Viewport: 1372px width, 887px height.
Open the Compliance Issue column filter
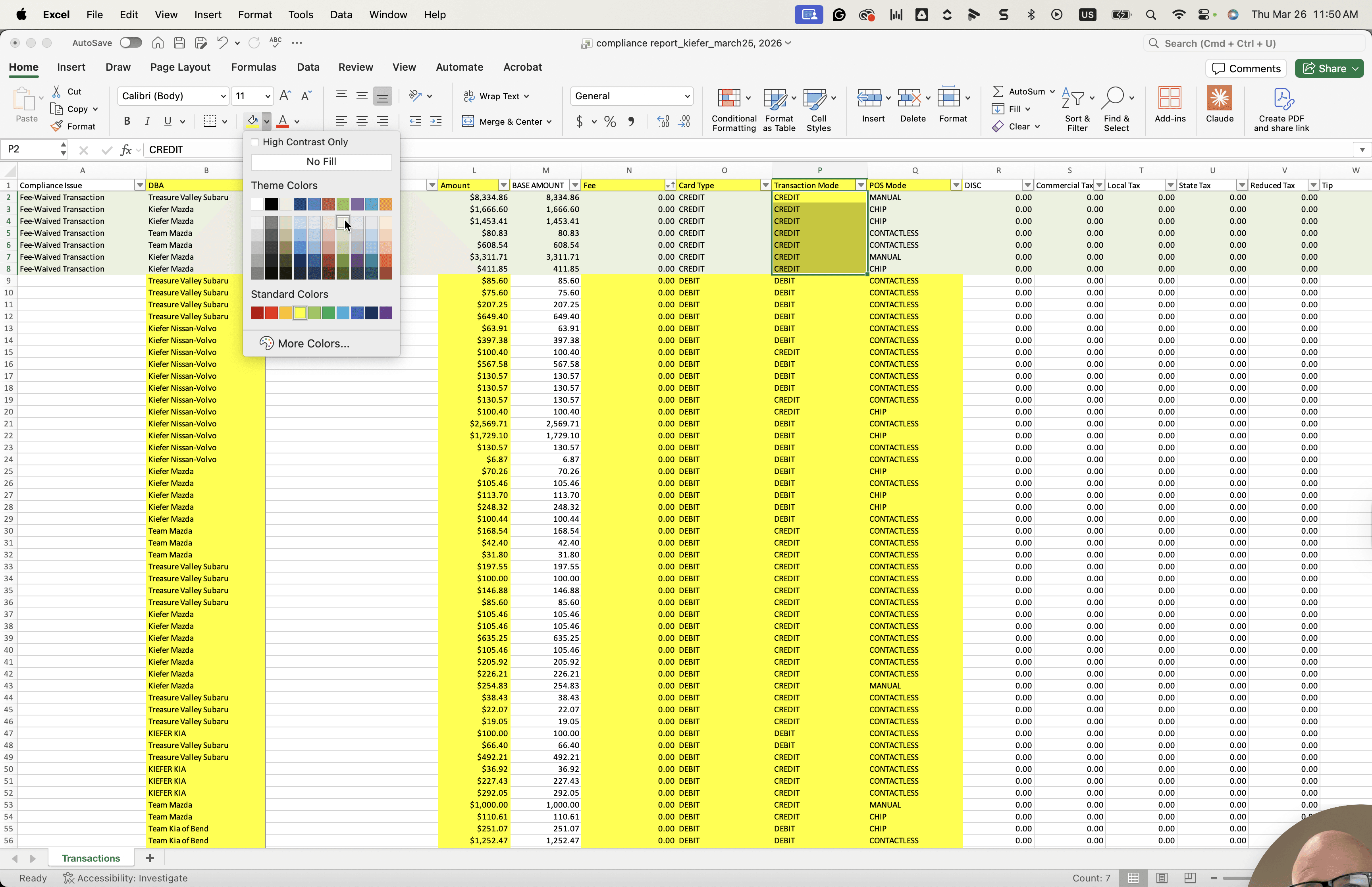coord(139,185)
